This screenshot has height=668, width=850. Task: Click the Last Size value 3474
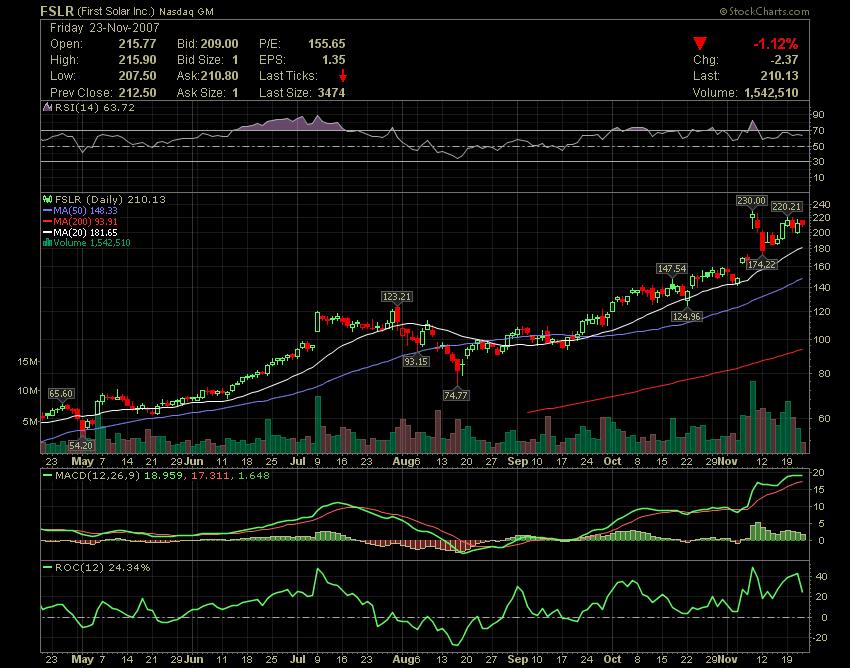pyautogui.click(x=331, y=93)
